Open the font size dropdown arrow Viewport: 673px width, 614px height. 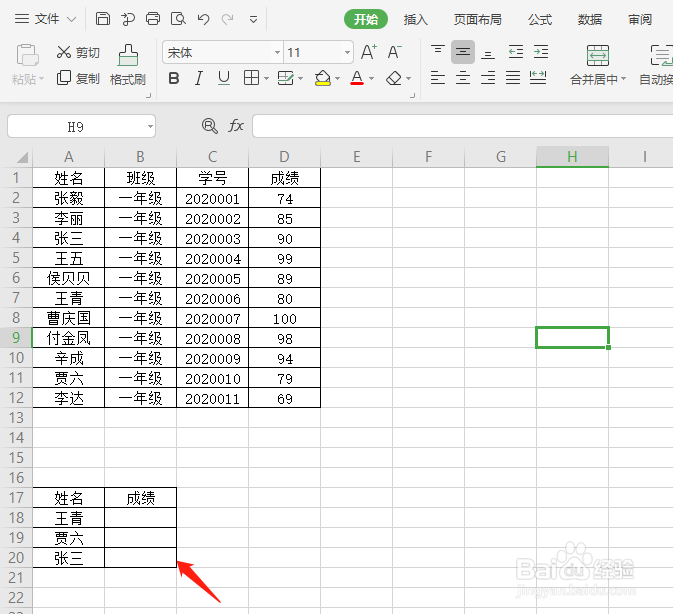tap(347, 53)
